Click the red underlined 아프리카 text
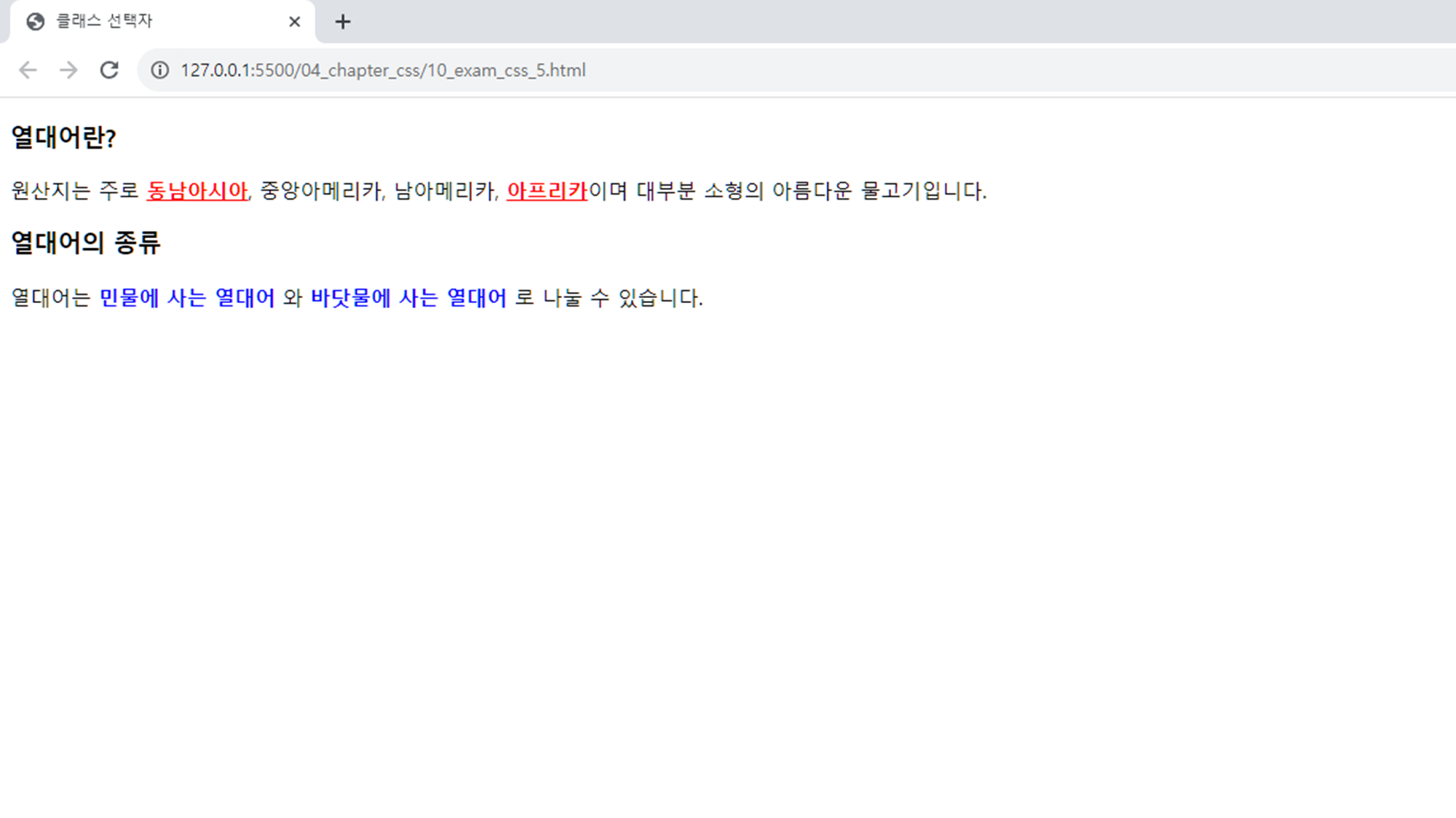 click(x=547, y=191)
